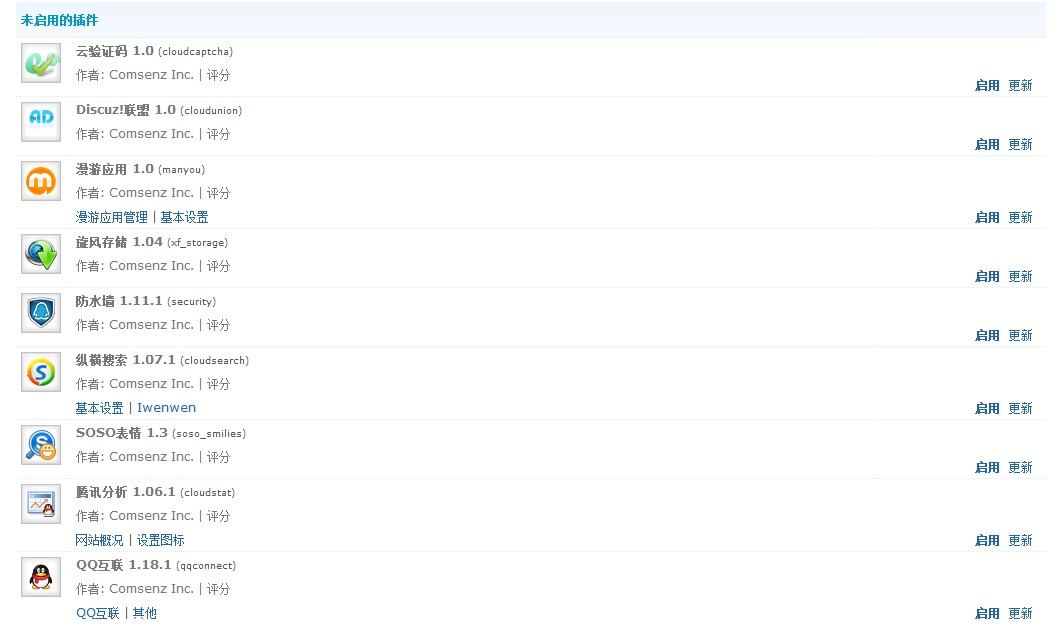Update the 漫游应用 plugin via 更新

1020,217
